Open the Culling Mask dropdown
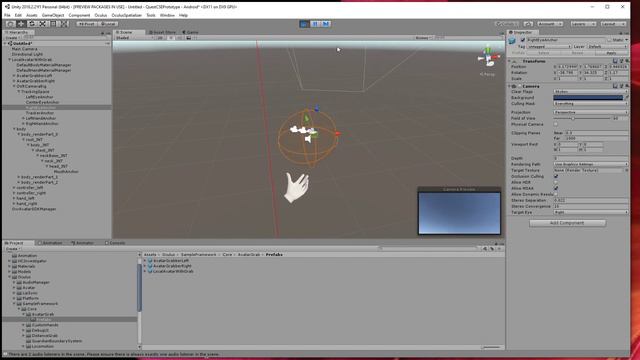Image resolution: width=640 pixels, height=360 pixels. 591,104
